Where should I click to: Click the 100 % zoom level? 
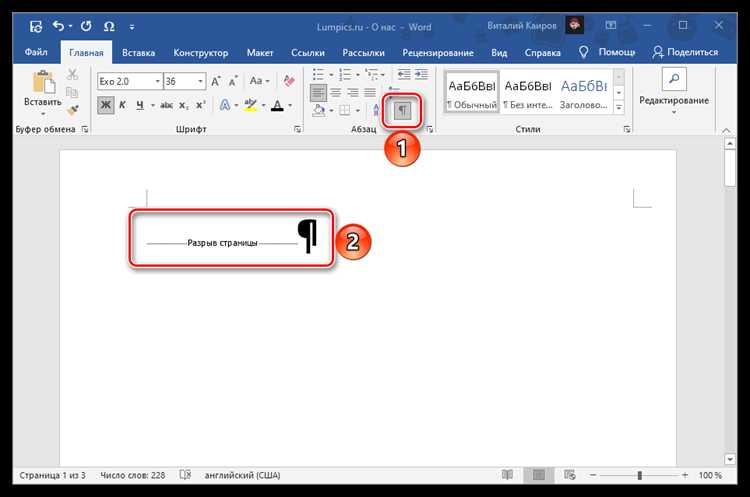coord(710,475)
